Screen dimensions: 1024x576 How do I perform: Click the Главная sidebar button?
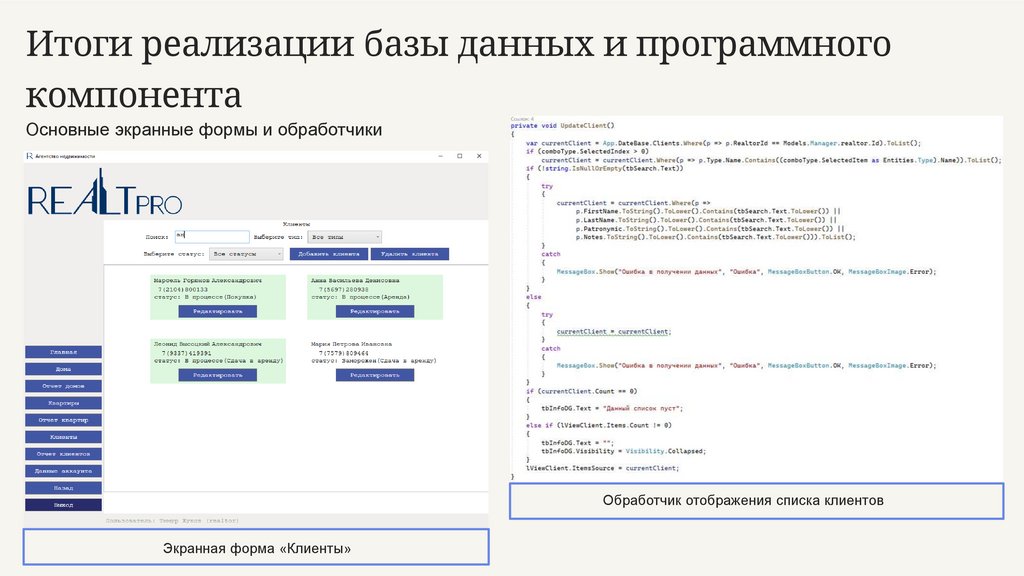pos(63,352)
